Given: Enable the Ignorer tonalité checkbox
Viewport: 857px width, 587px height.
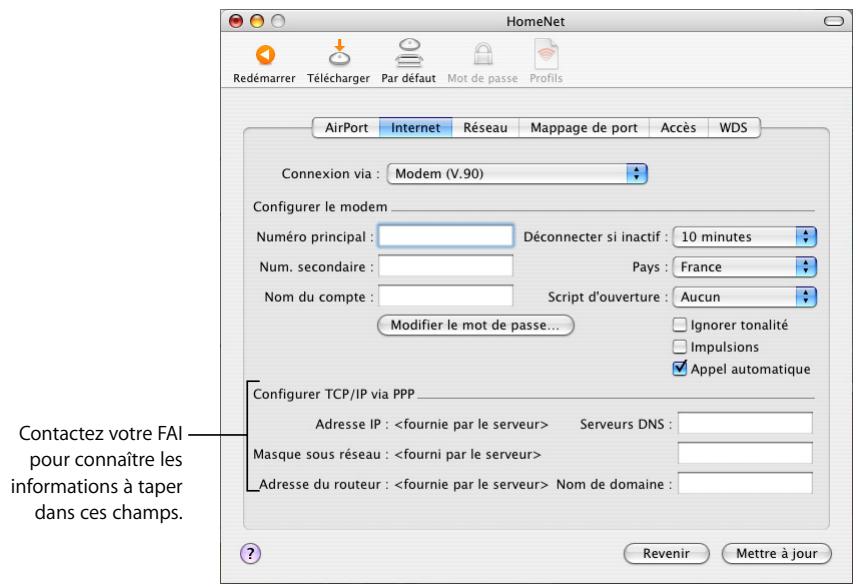Looking at the screenshot, I should point(679,325).
